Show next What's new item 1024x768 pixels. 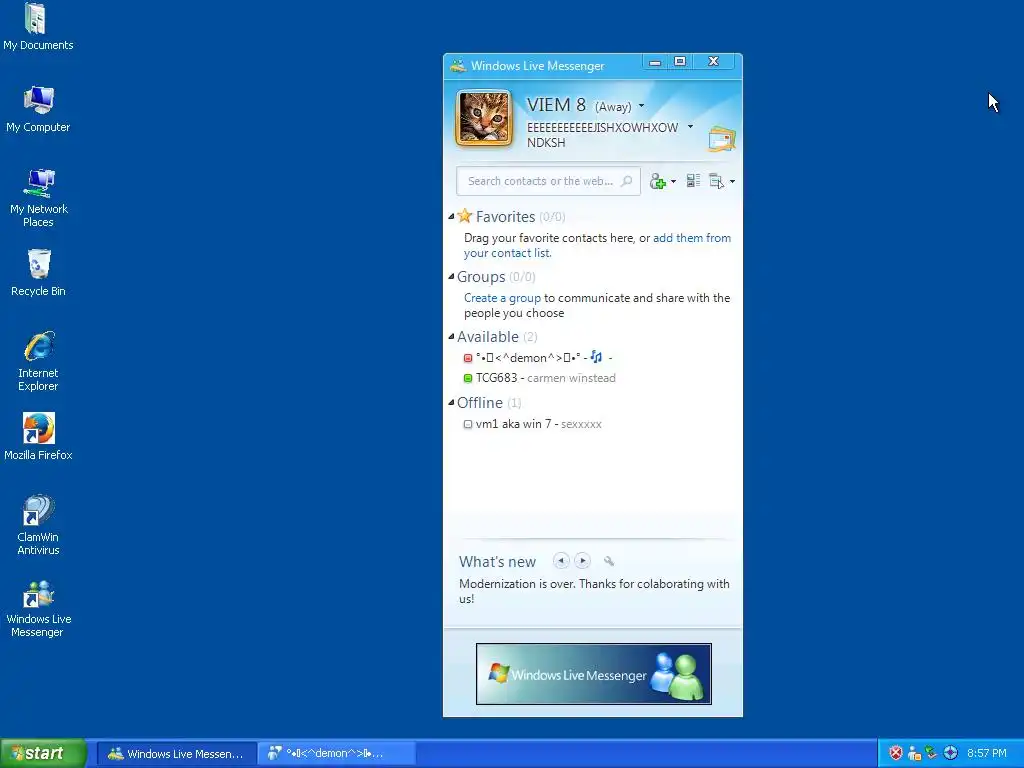(583, 560)
